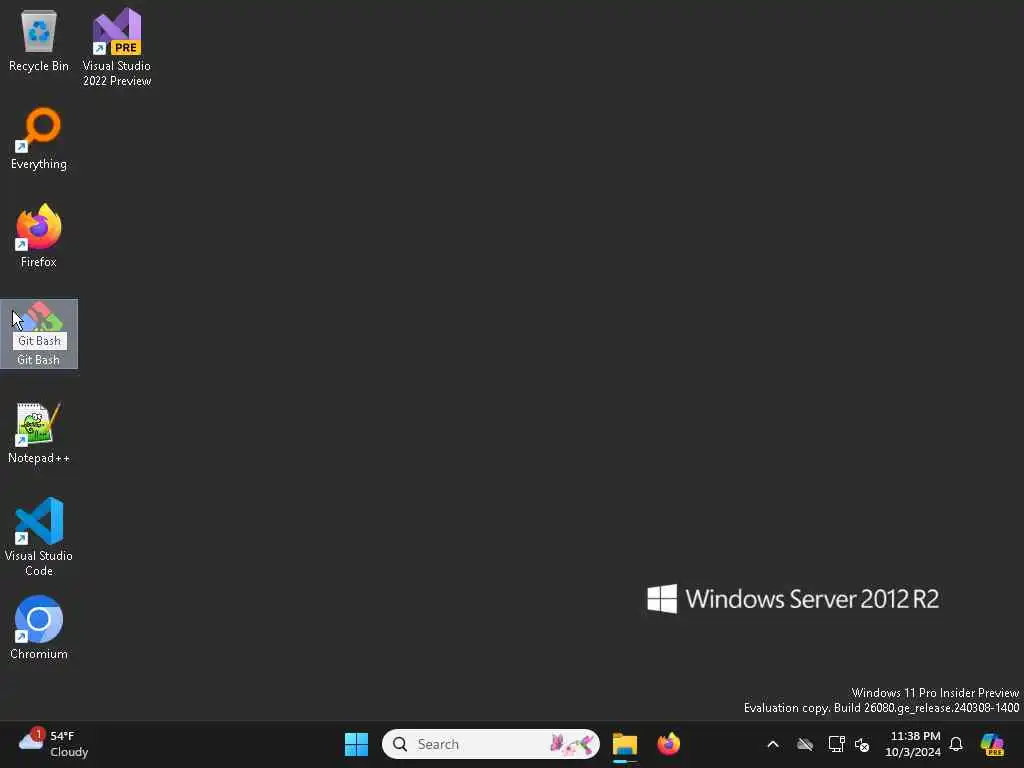
Task: Click the taskbar Search box
Action: [490, 744]
